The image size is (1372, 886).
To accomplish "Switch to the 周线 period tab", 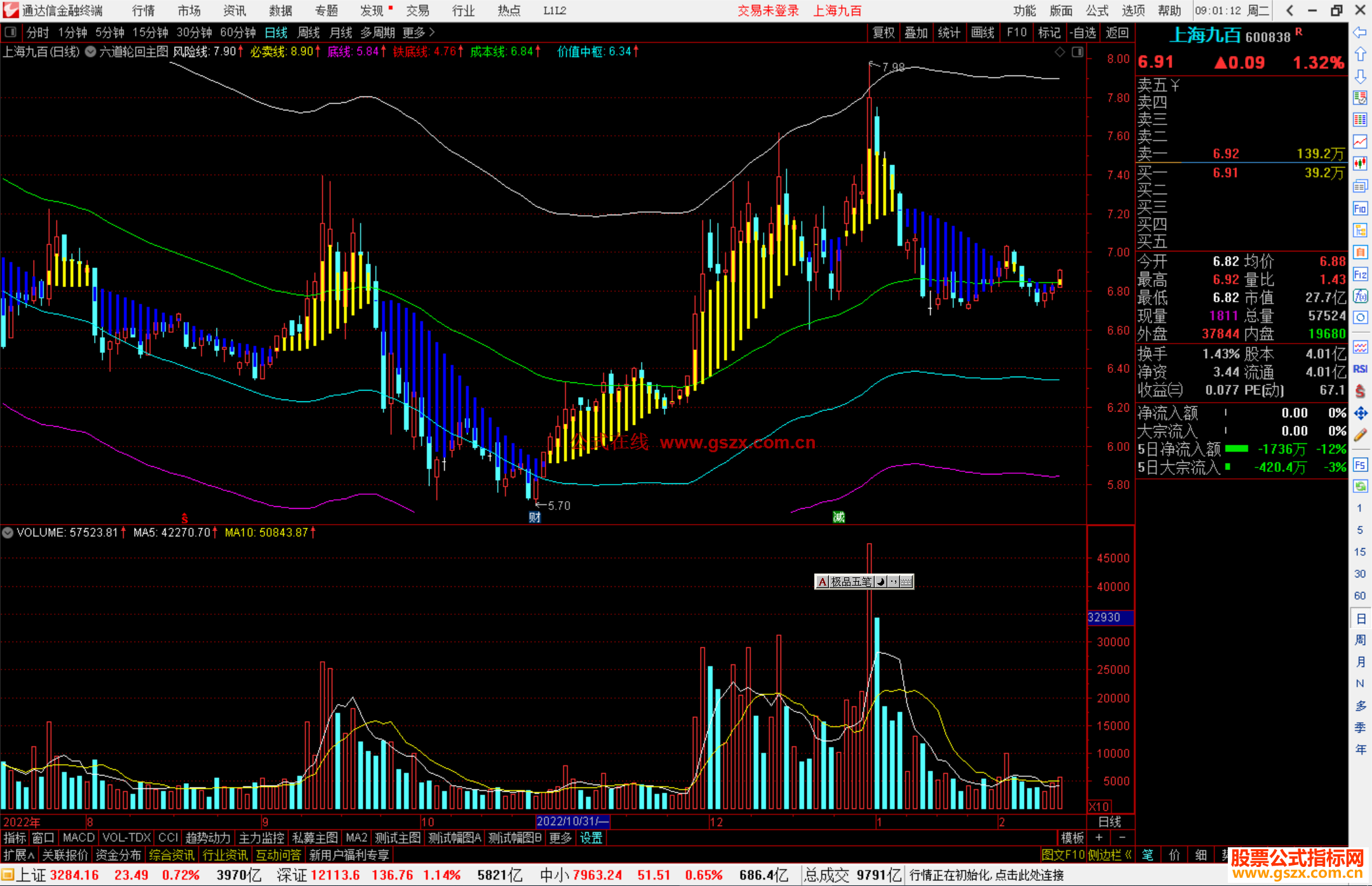I will [x=309, y=32].
